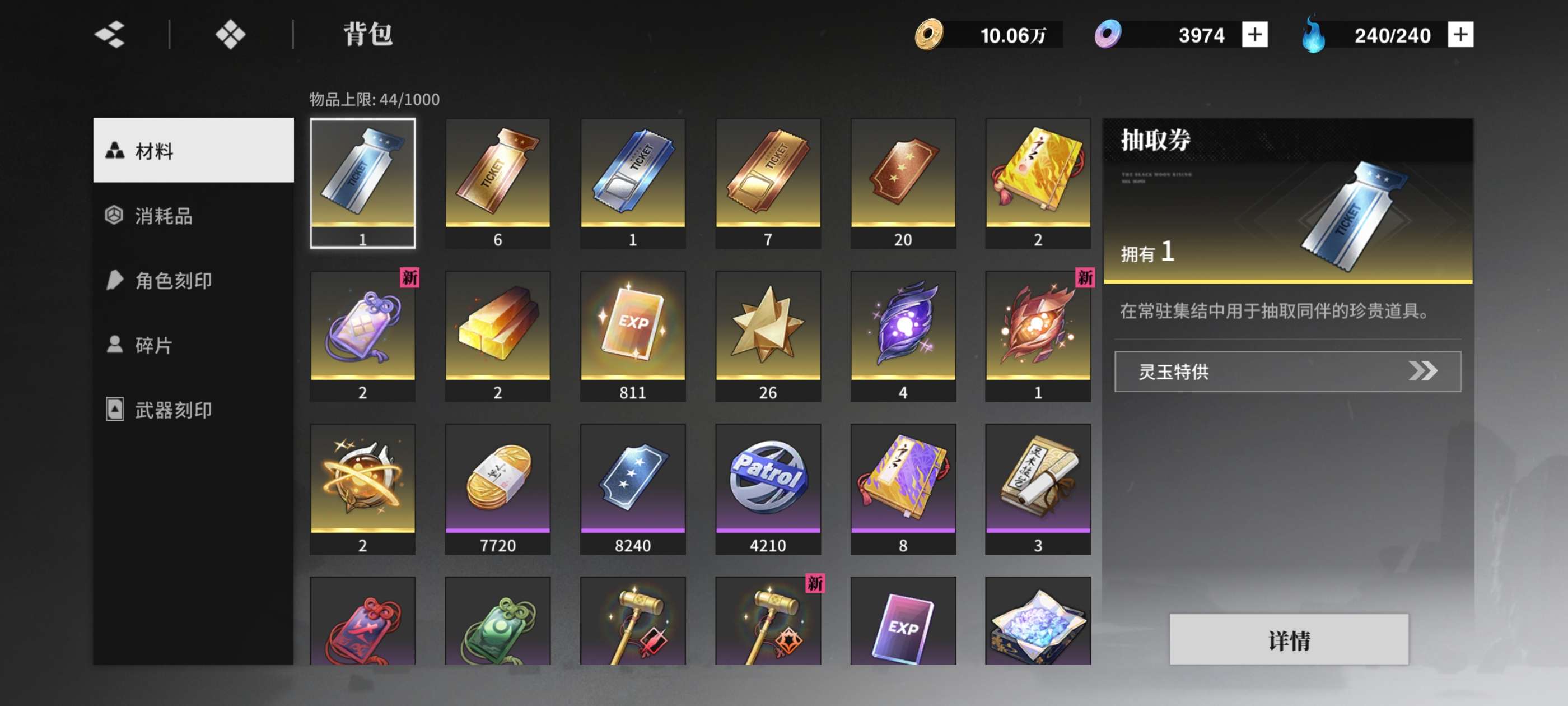1568x706 pixels.
Task: Click the 详情 details button
Action: point(1289,640)
